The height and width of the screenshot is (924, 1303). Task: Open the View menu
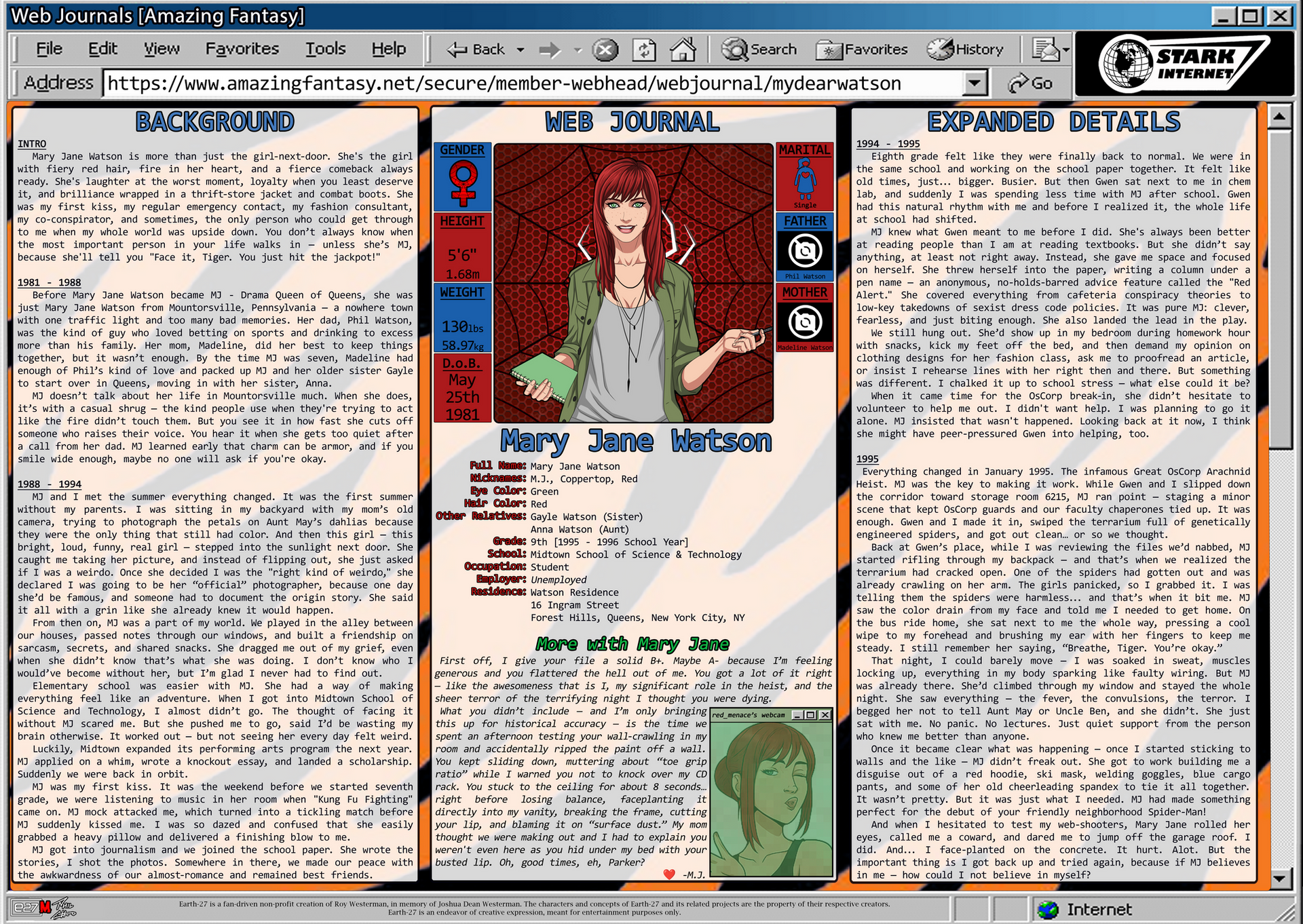pyautogui.click(x=162, y=49)
